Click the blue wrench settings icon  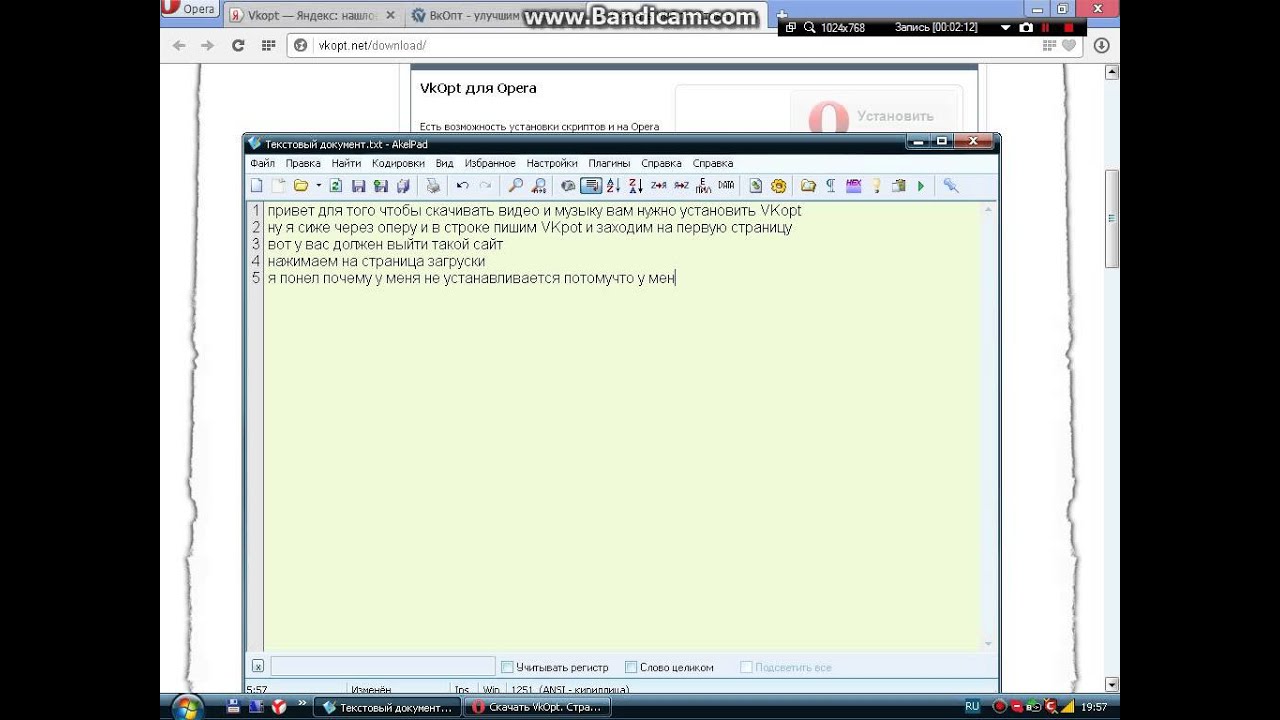pos(950,185)
